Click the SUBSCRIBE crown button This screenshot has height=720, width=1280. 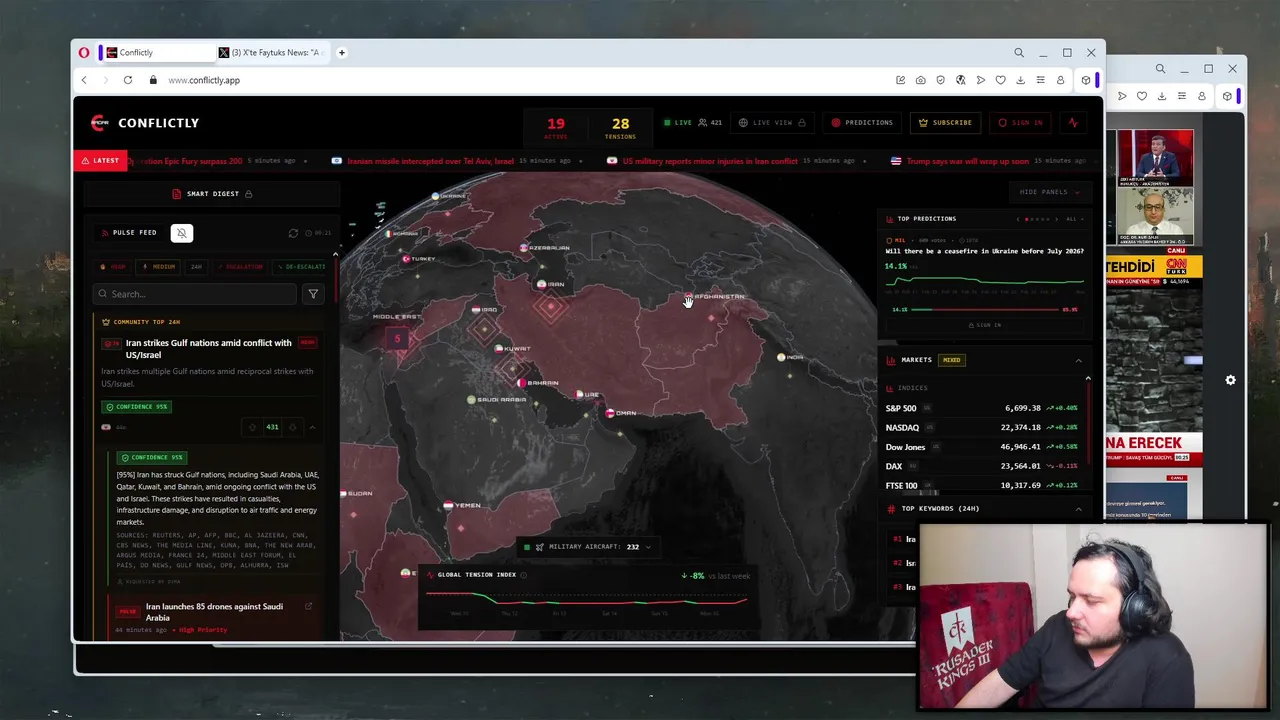coord(945,123)
